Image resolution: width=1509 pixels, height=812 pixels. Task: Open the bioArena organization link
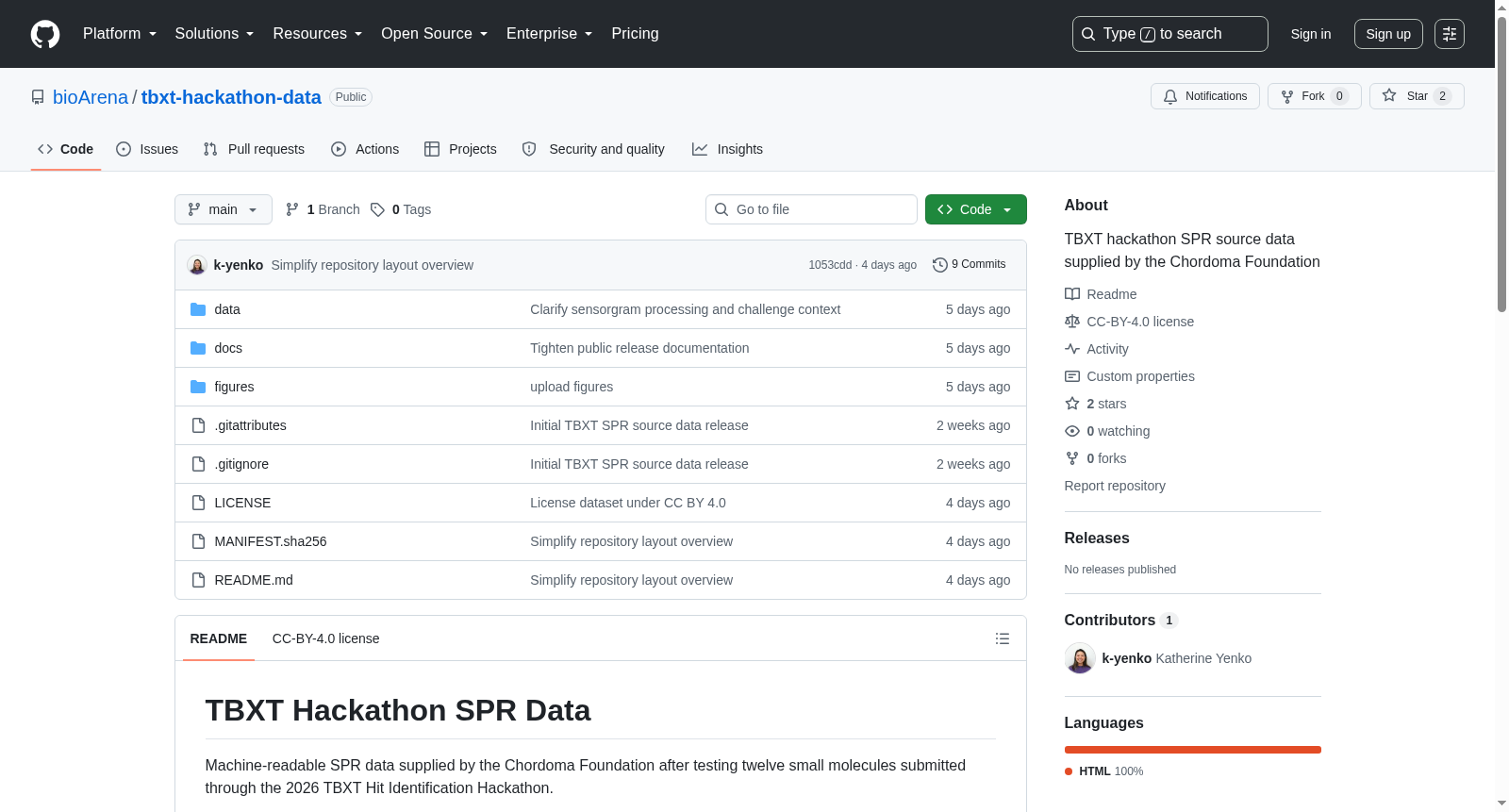click(91, 97)
